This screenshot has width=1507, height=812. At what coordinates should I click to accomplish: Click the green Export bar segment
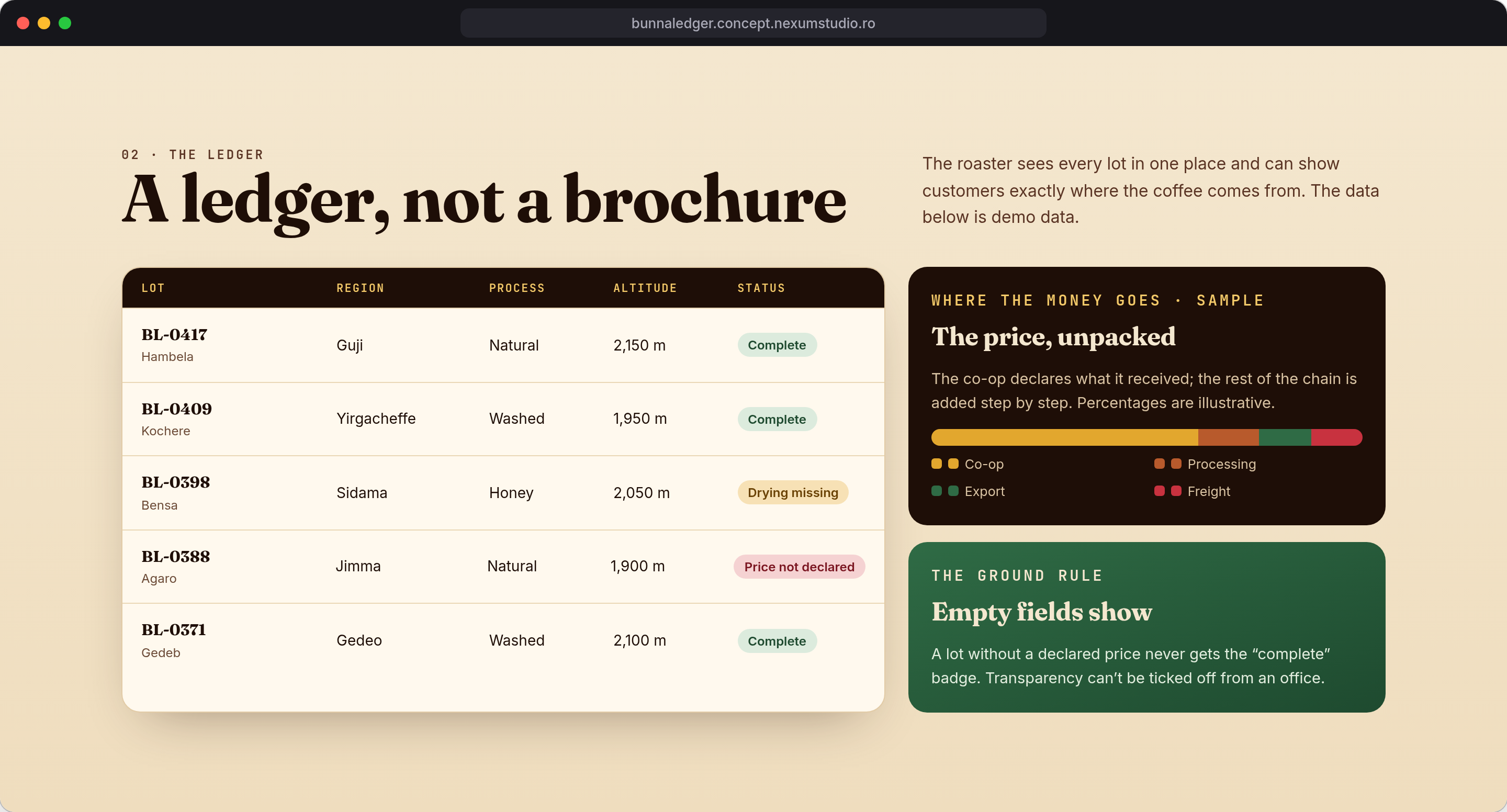tap(1285, 437)
